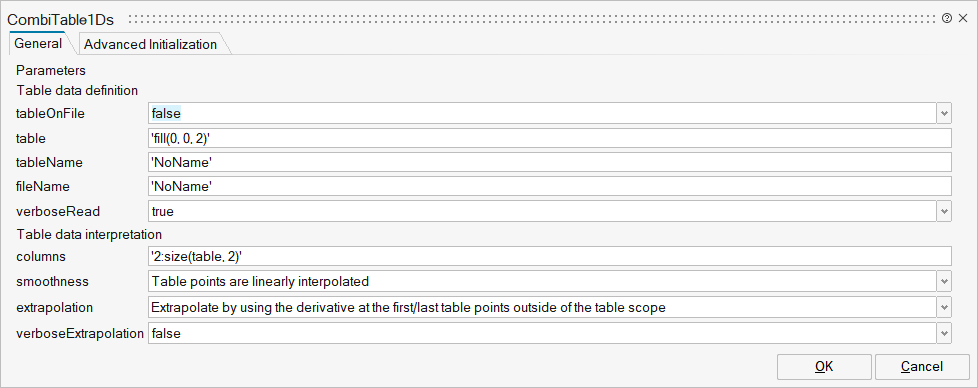Click the columns input field
Screen dimensions: 978x388
pos(550,256)
